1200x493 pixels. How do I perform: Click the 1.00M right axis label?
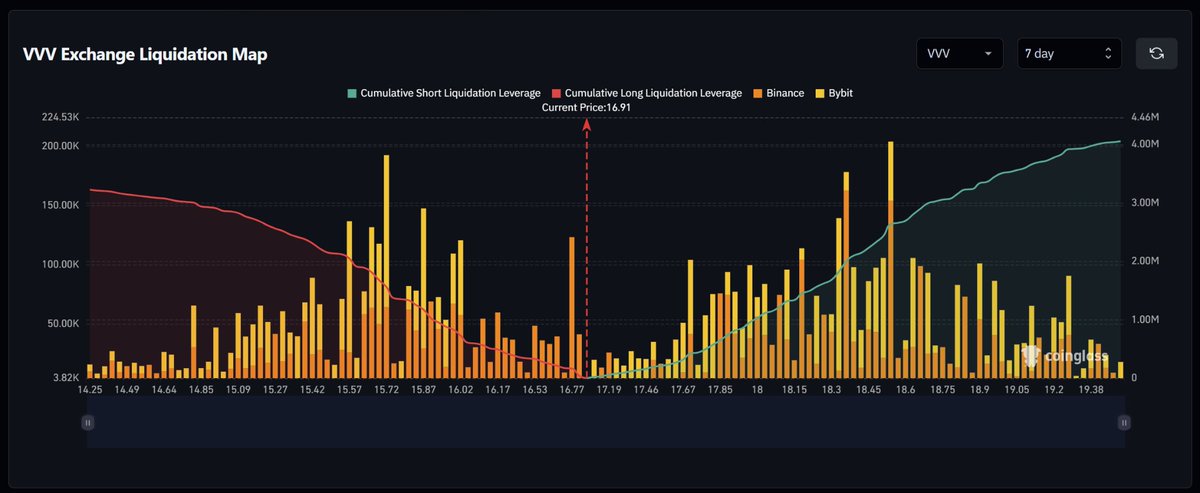pyautogui.click(x=1144, y=320)
